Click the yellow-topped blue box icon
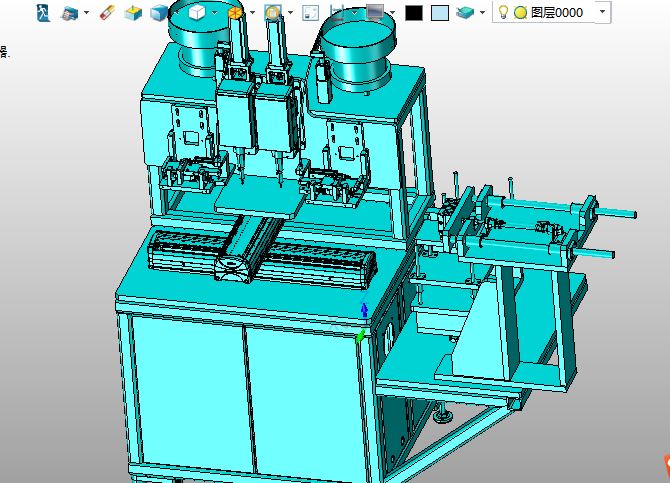This screenshot has width=670, height=483. 133,13
